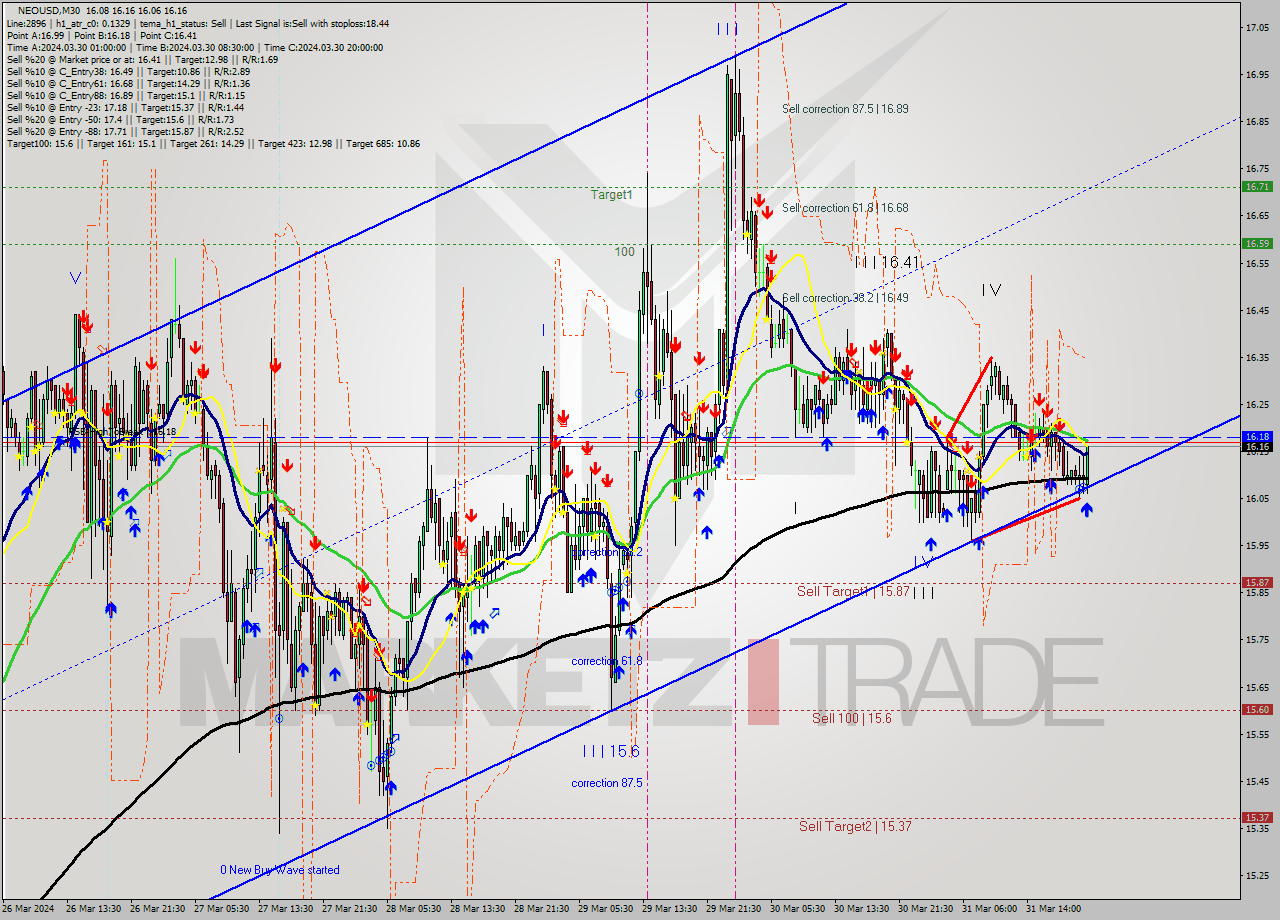
Task: Click the '0 New Buy Wave started' label
Action: coord(280,870)
